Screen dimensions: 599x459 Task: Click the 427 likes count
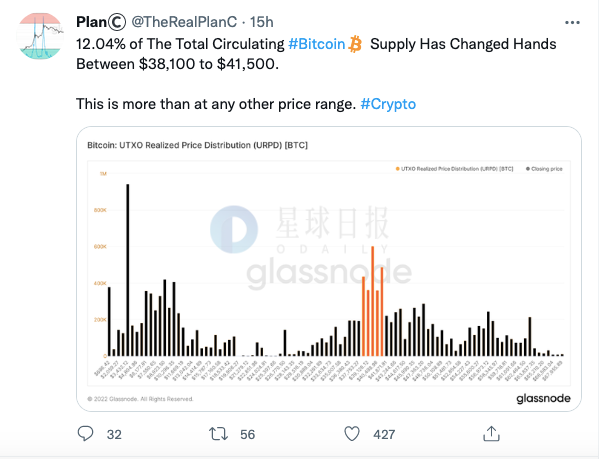384,435
